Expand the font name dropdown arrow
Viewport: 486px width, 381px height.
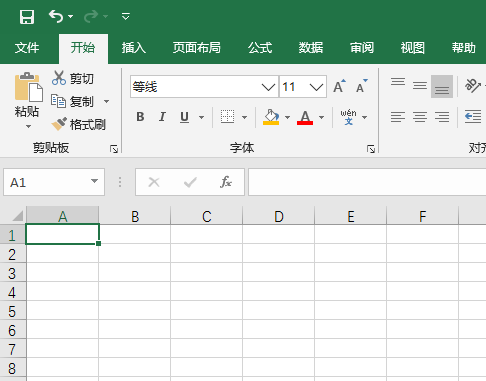click(268, 87)
